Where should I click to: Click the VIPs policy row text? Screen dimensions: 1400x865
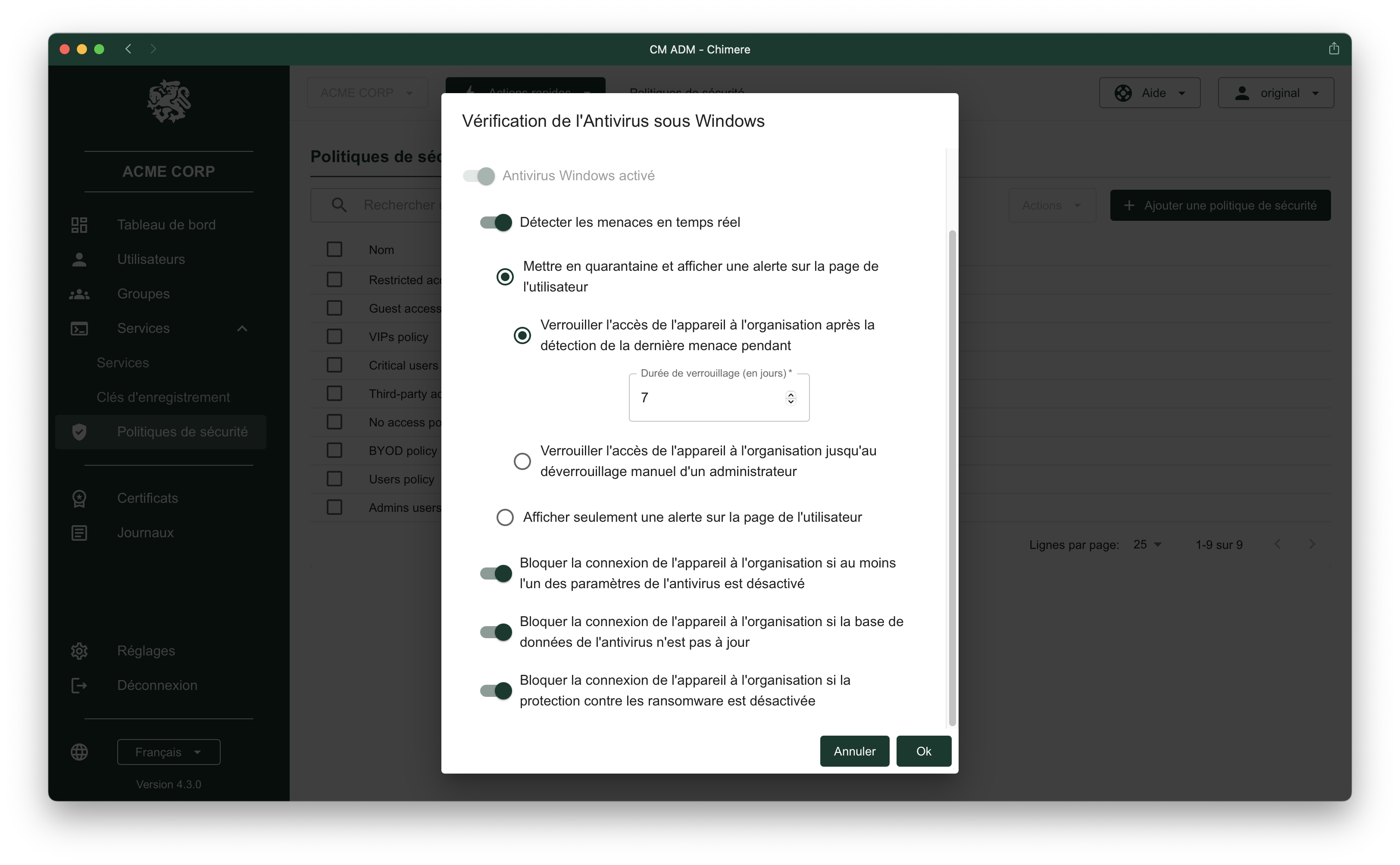point(399,337)
